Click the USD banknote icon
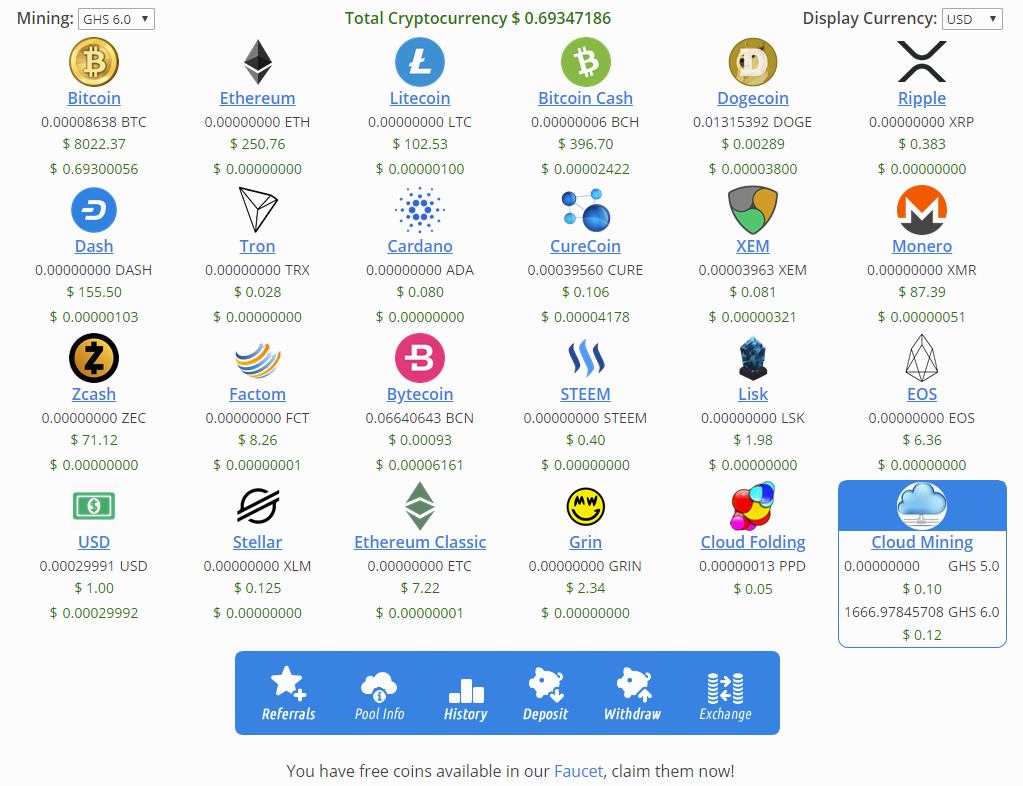 pyautogui.click(x=94, y=506)
